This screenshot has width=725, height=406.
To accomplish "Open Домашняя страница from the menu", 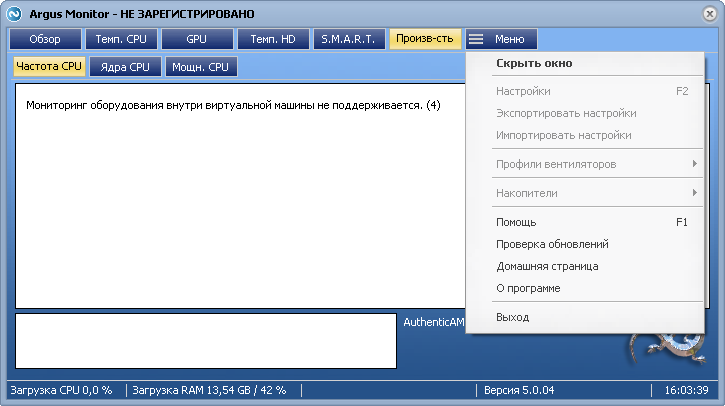I will click(x=584, y=266).
